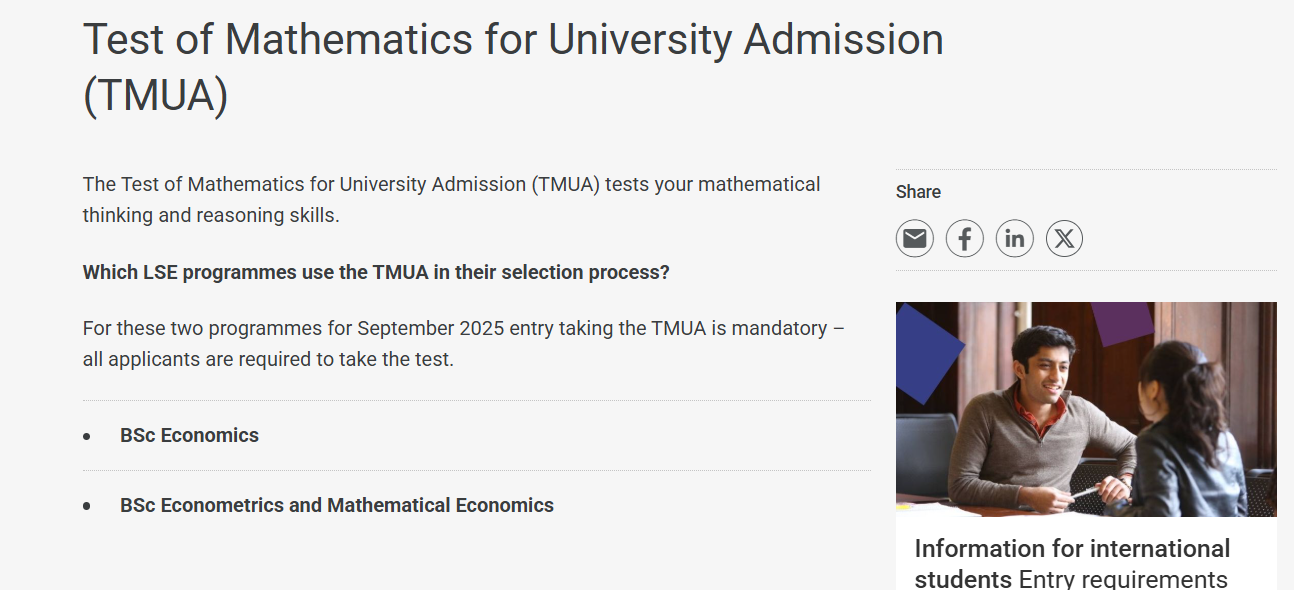Image resolution: width=1294 pixels, height=590 pixels.
Task: Open BSc Econometrics and Mathematical Economics link
Action: 336,505
